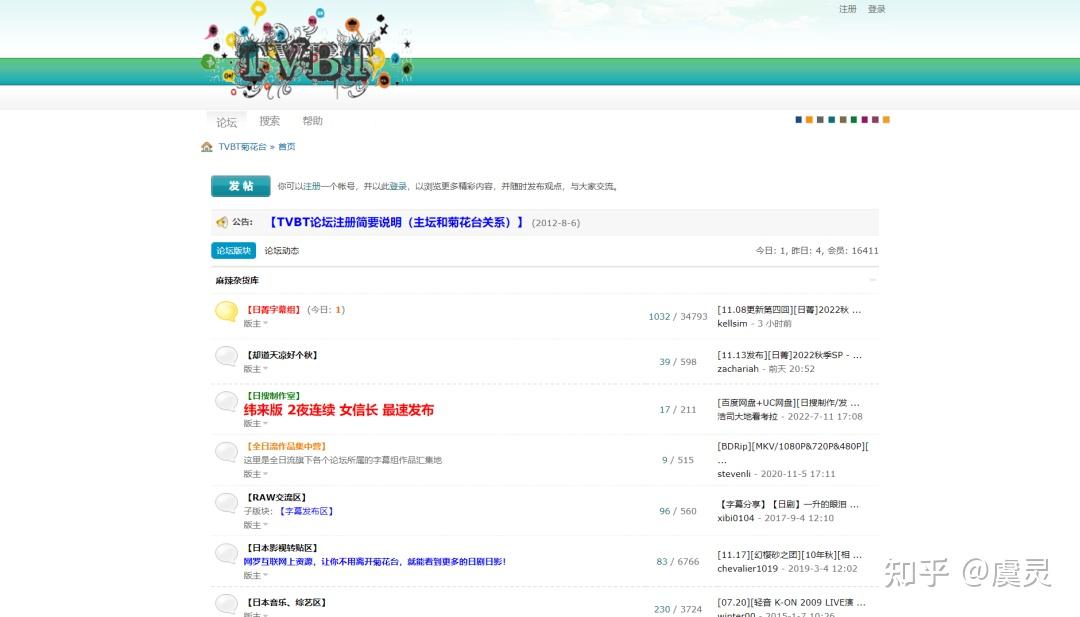The height and width of the screenshot is (617, 1080).
Task: Click the bubble icon for 全日流作品集中营
Action: point(227,452)
